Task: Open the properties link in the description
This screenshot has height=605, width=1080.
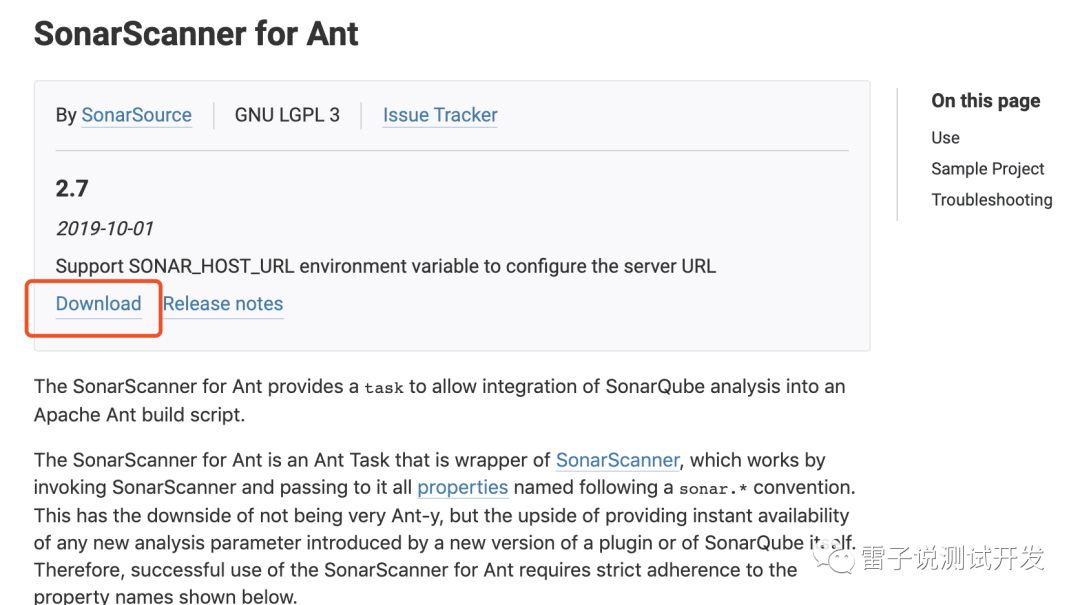Action: [x=462, y=488]
